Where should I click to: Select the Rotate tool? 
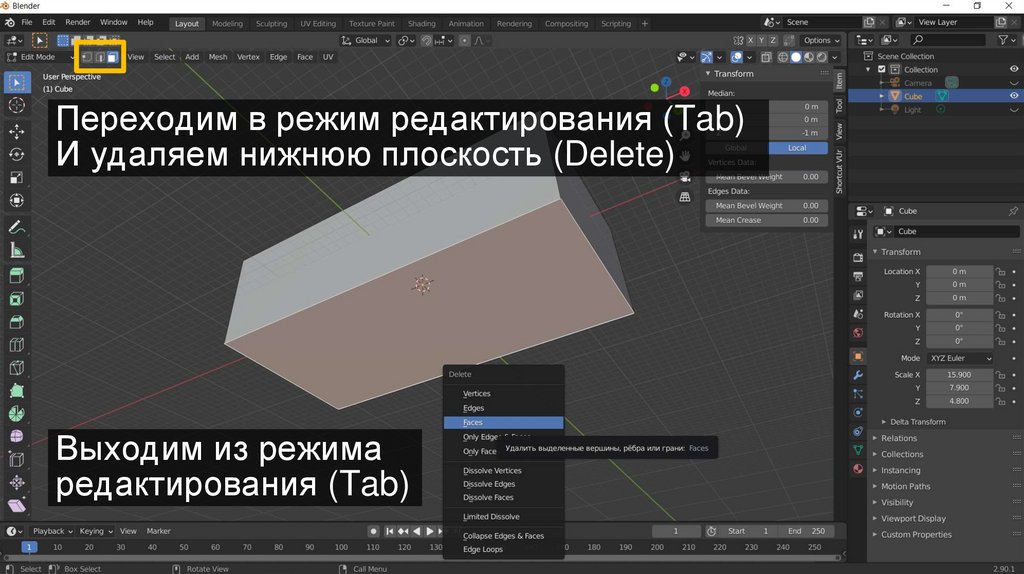pyautogui.click(x=16, y=154)
